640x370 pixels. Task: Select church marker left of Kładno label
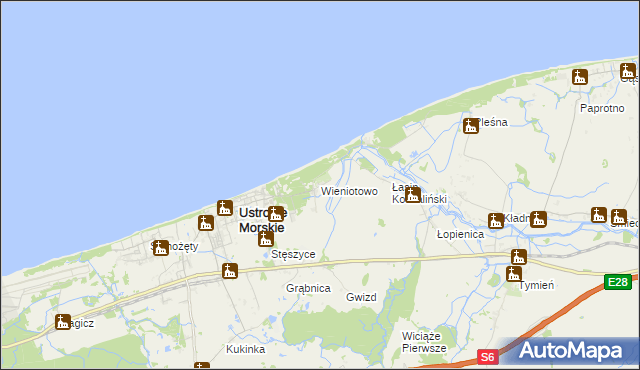(496, 221)
